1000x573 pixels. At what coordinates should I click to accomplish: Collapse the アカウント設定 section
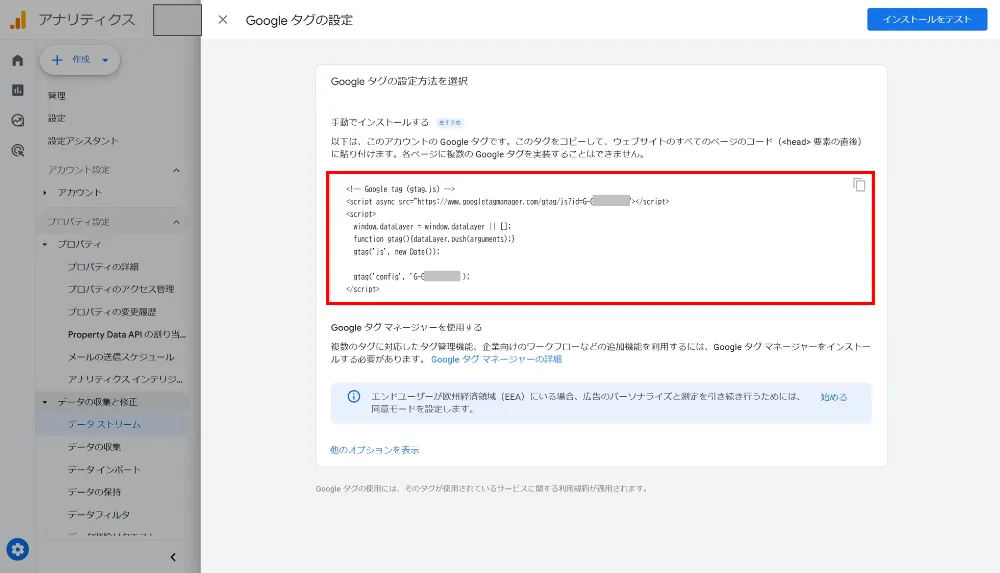tap(176, 170)
